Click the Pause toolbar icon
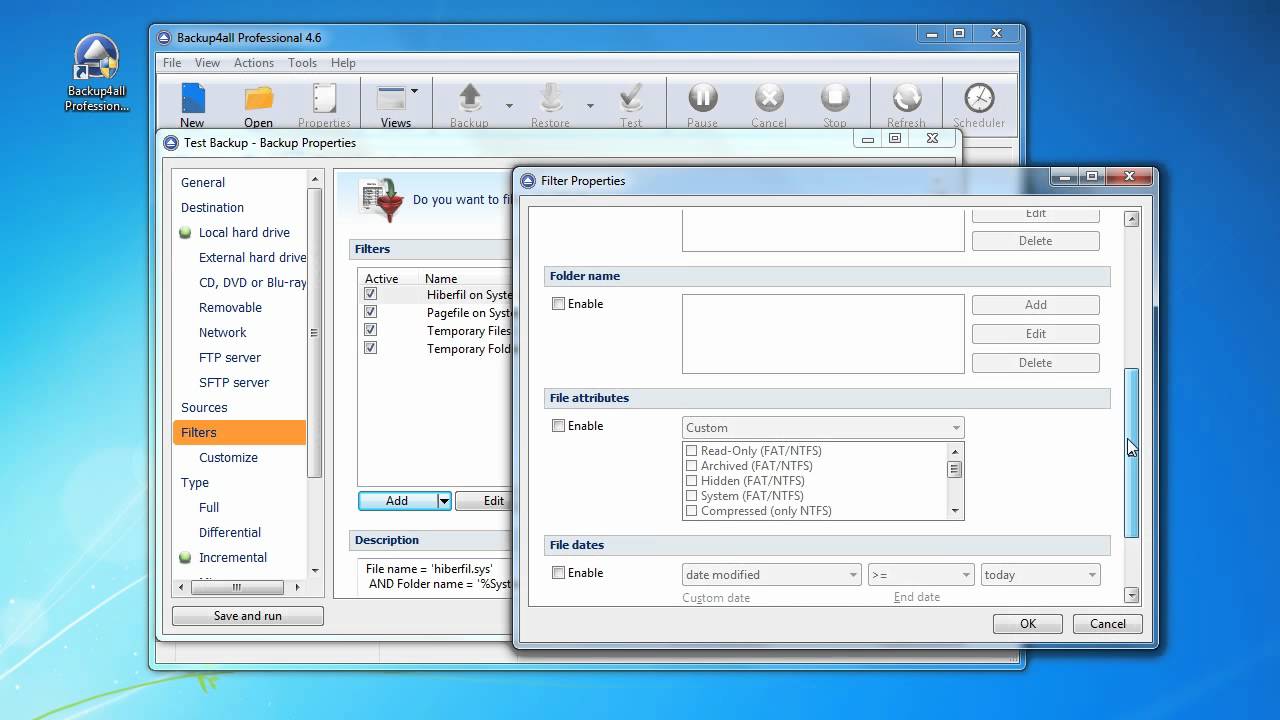 coord(702,98)
